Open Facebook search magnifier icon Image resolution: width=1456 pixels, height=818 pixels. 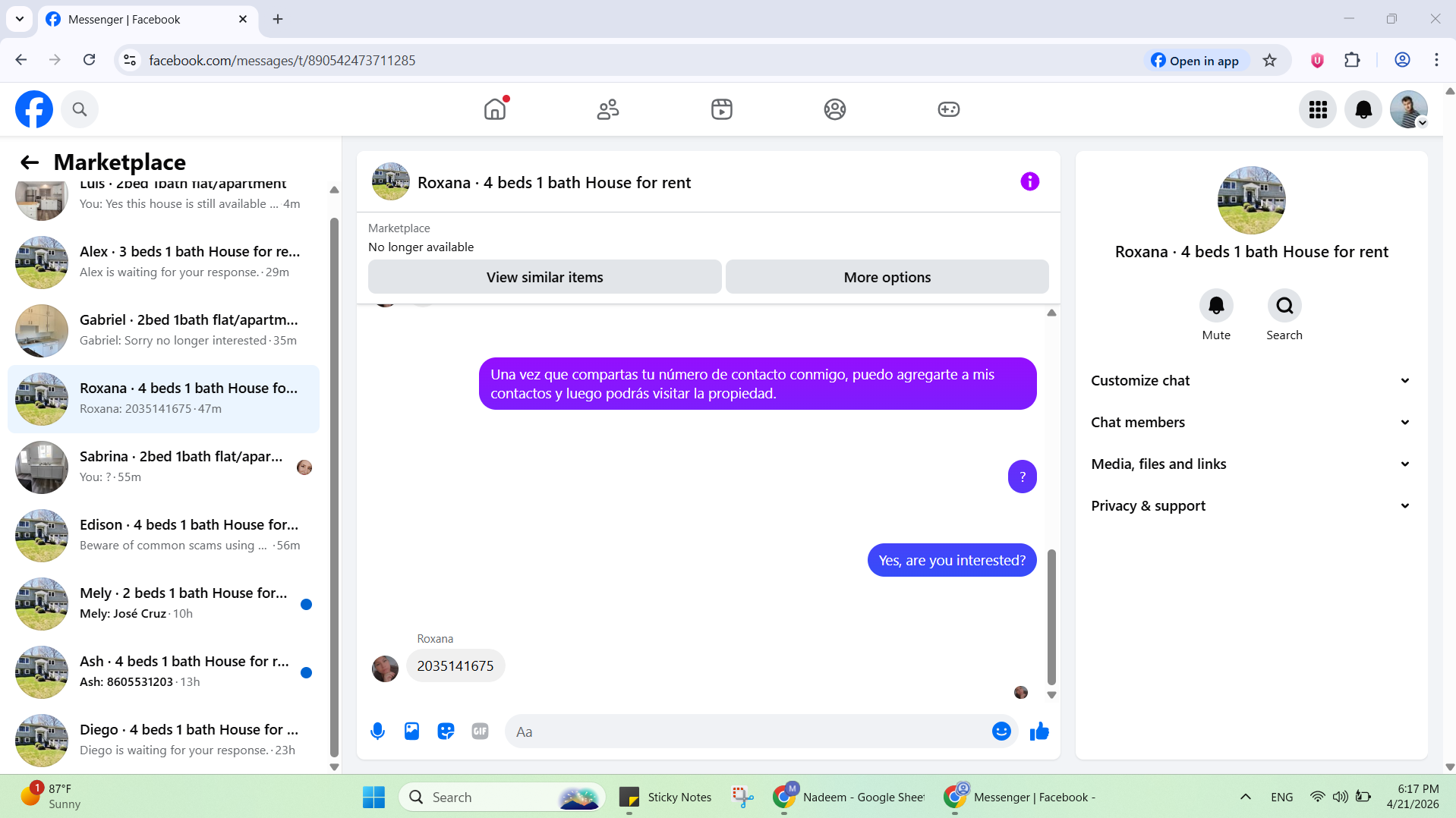point(80,109)
